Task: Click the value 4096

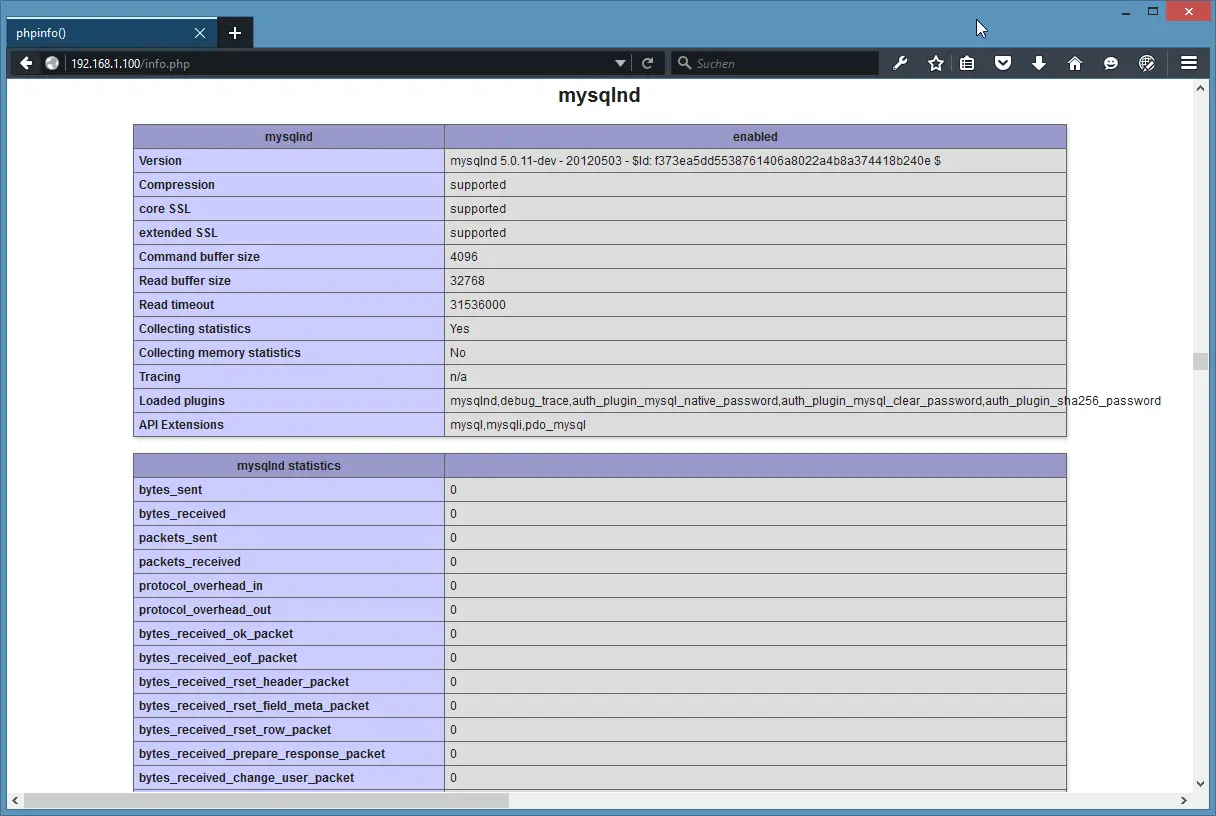Action: click(x=464, y=257)
